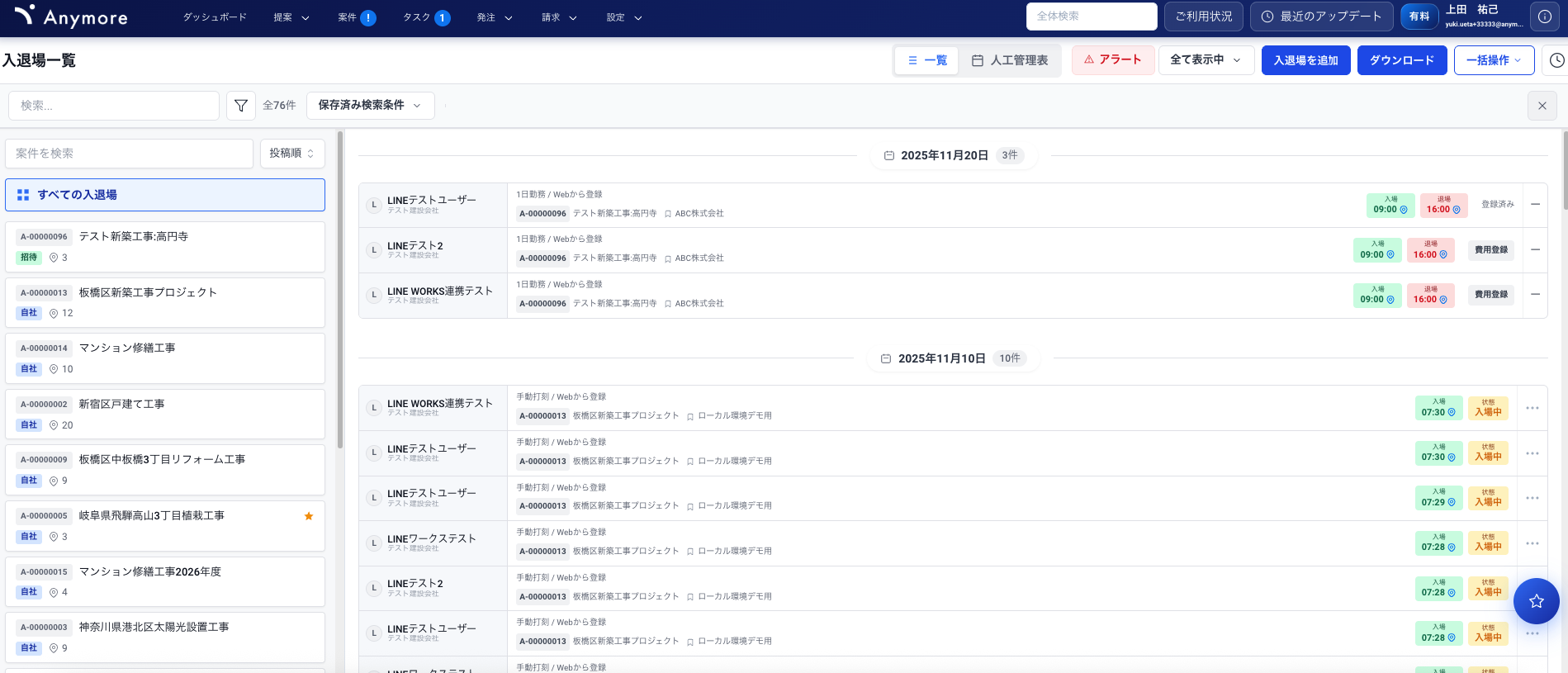Unstar the 岐阜県飛騨高山3丁目植栽工事 project
The image size is (1568, 673).
[x=309, y=516]
